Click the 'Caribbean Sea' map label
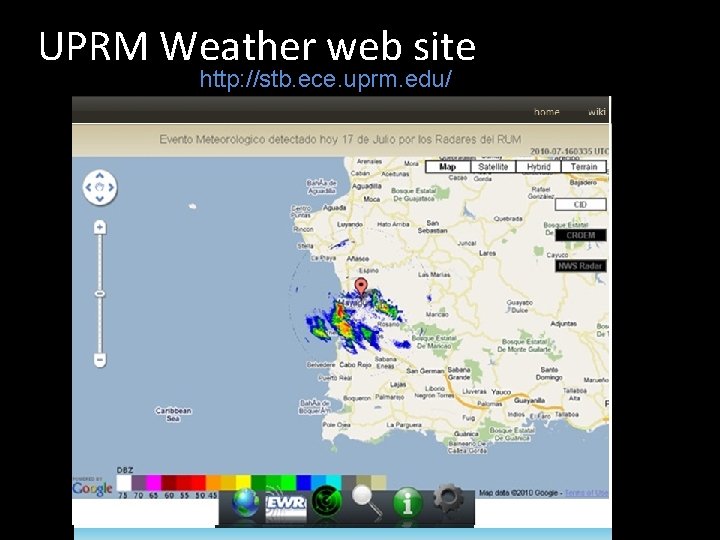The image size is (720, 540). click(x=173, y=414)
